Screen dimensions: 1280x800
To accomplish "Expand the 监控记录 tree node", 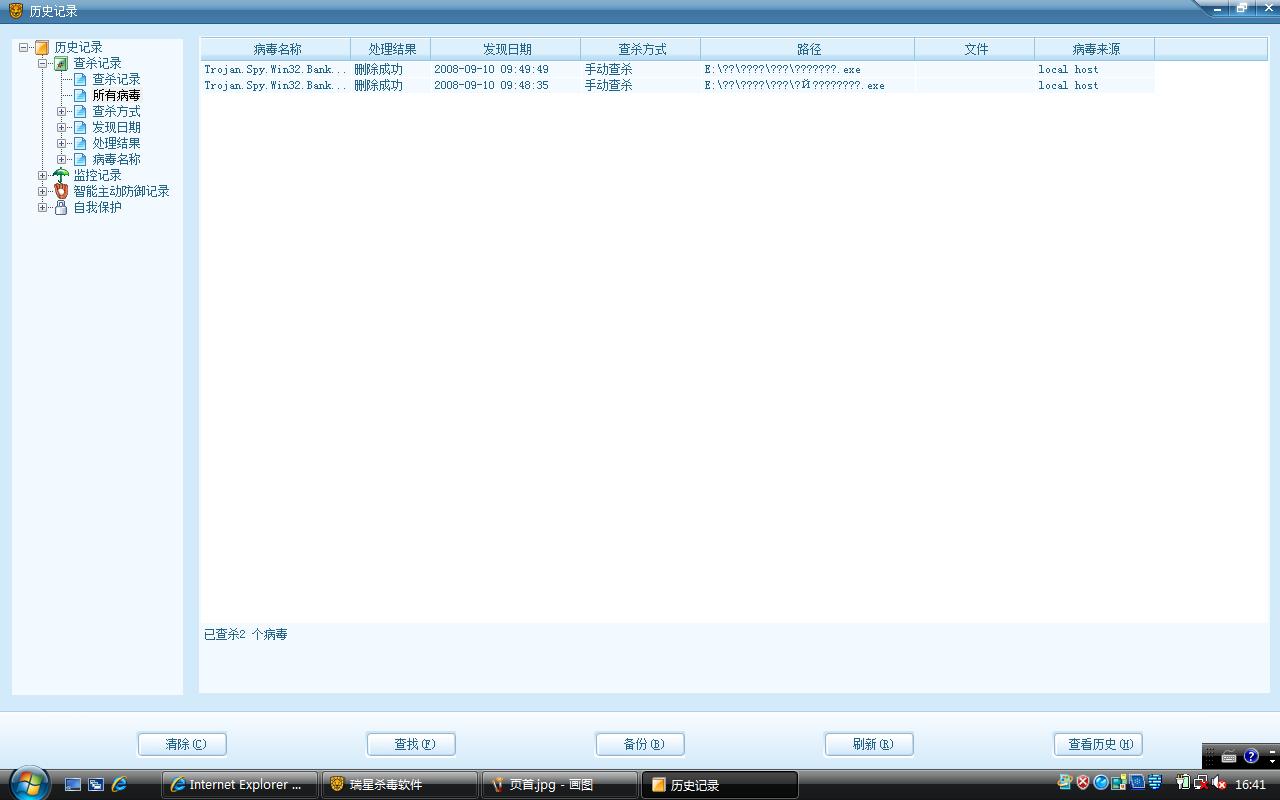I will [x=43, y=175].
